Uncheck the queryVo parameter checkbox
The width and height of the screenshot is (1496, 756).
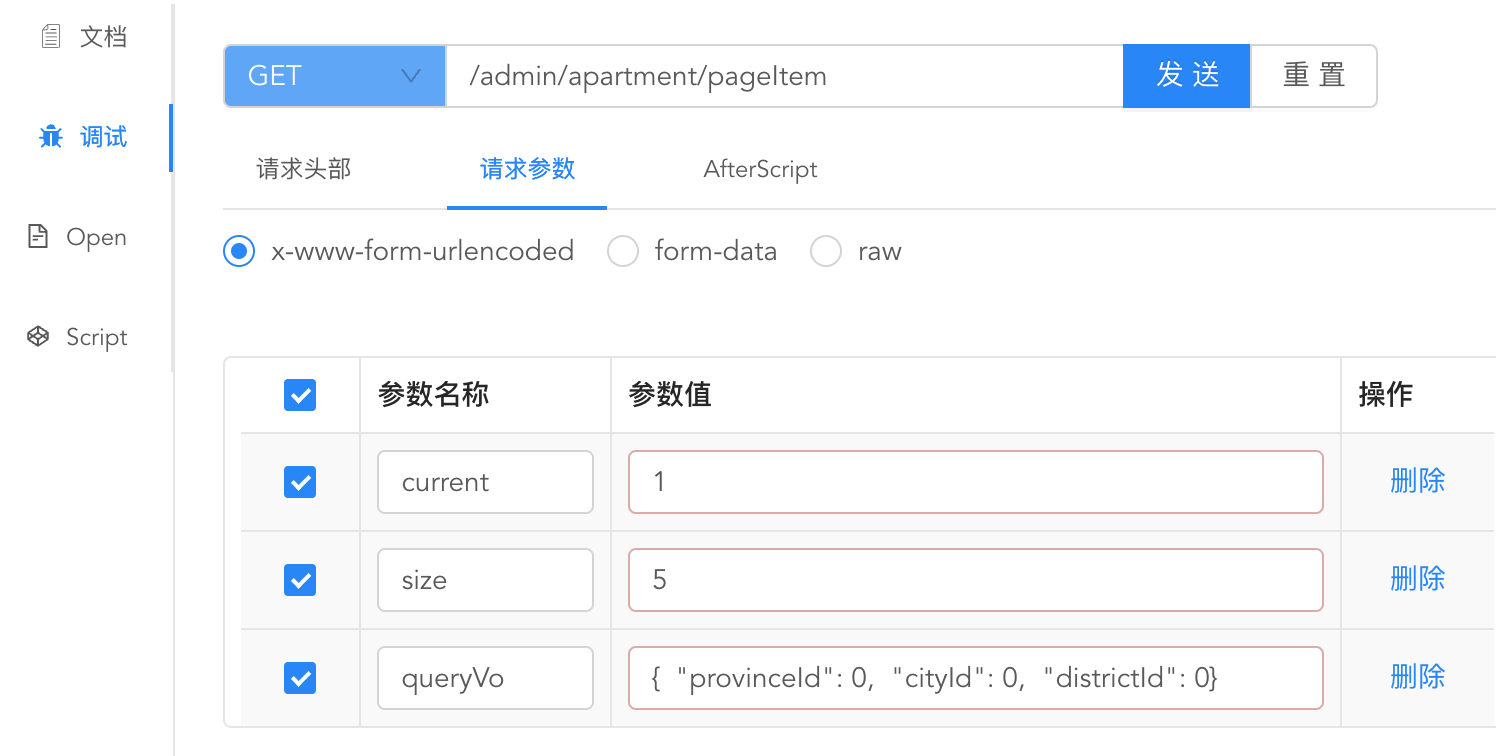point(300,679)
